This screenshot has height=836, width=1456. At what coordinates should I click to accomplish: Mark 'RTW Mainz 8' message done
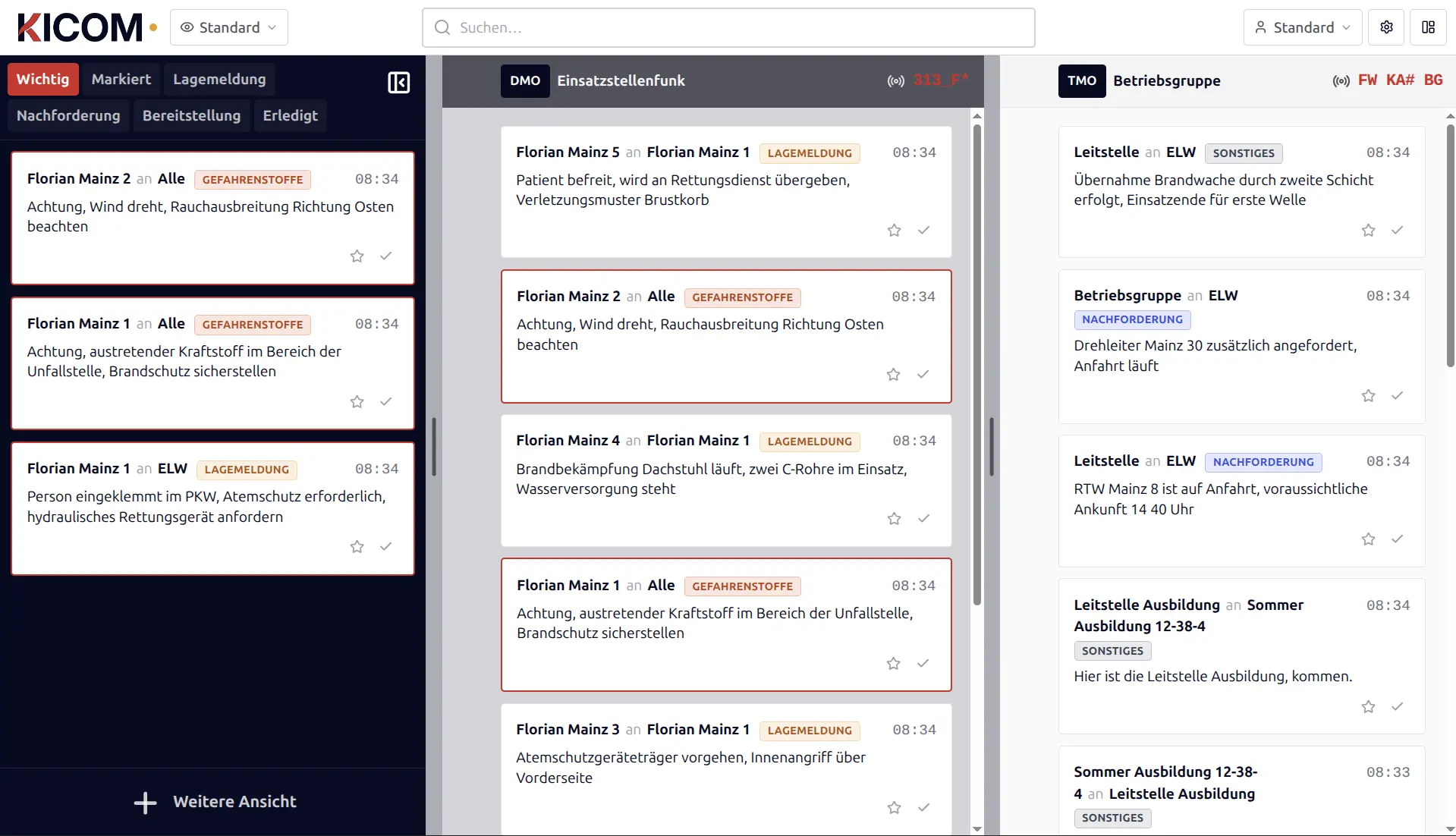[x=1397, y=539]
